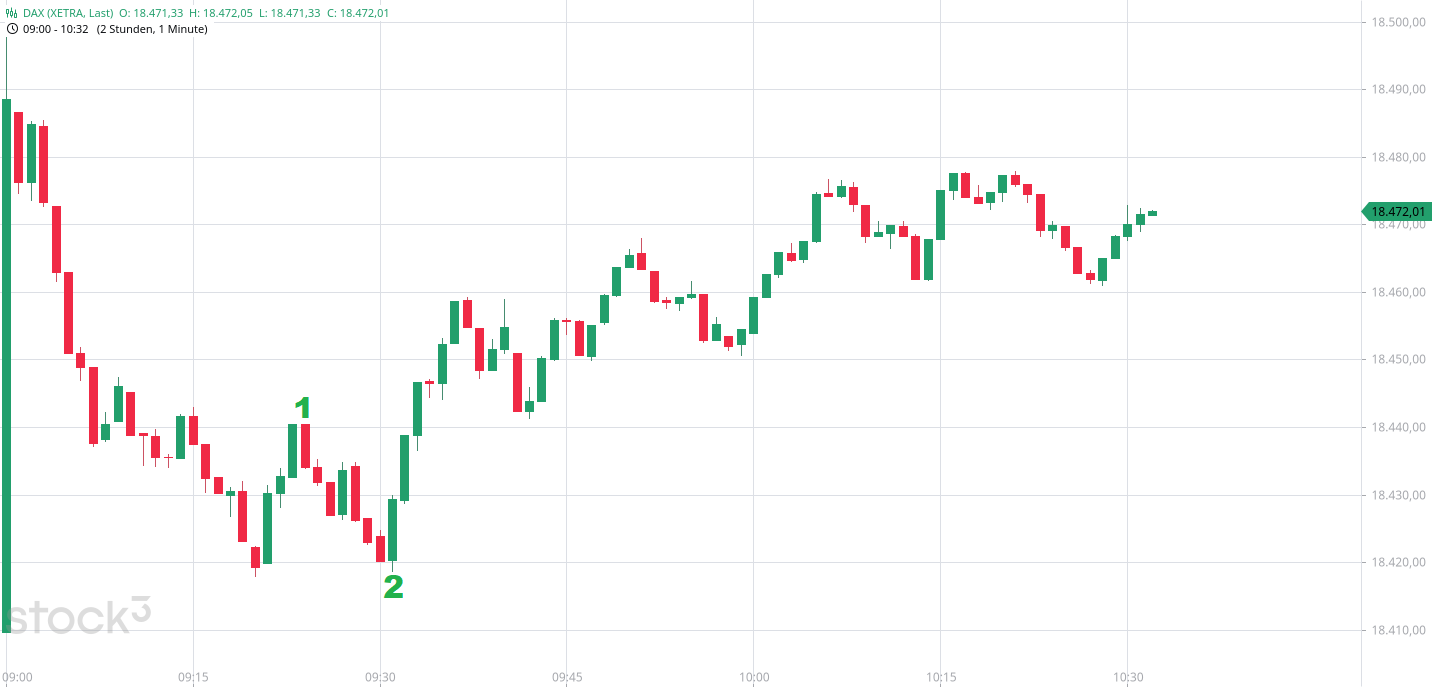The height and width of the screenshot is (687, 1432).
Task: Click the 09:30 time axis label
Action: click(x=380, y=678)
